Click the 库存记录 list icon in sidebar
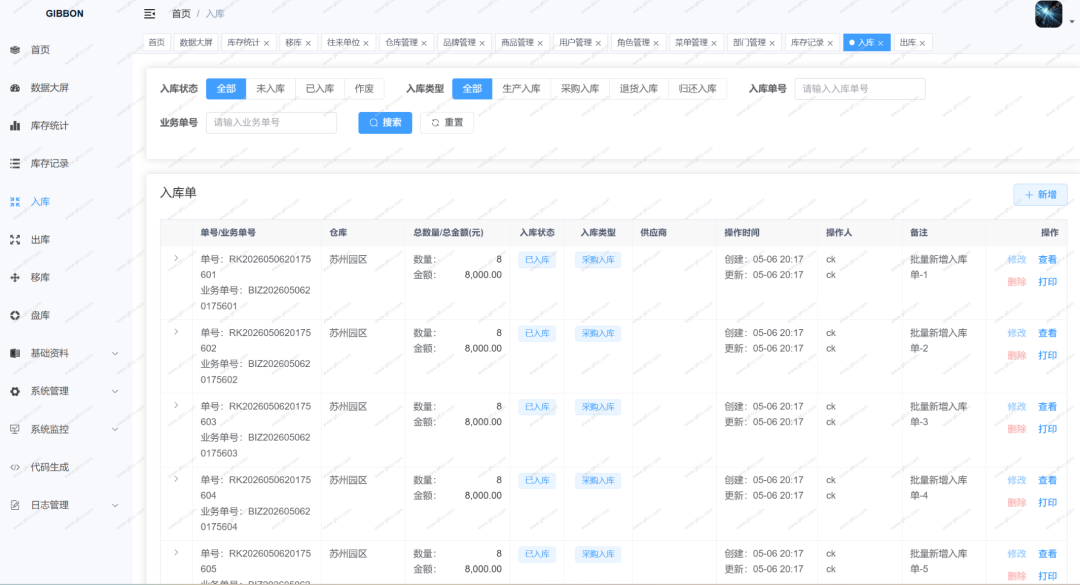The width and height of the screenshot is (1080, 585). (x=15, y=163)
